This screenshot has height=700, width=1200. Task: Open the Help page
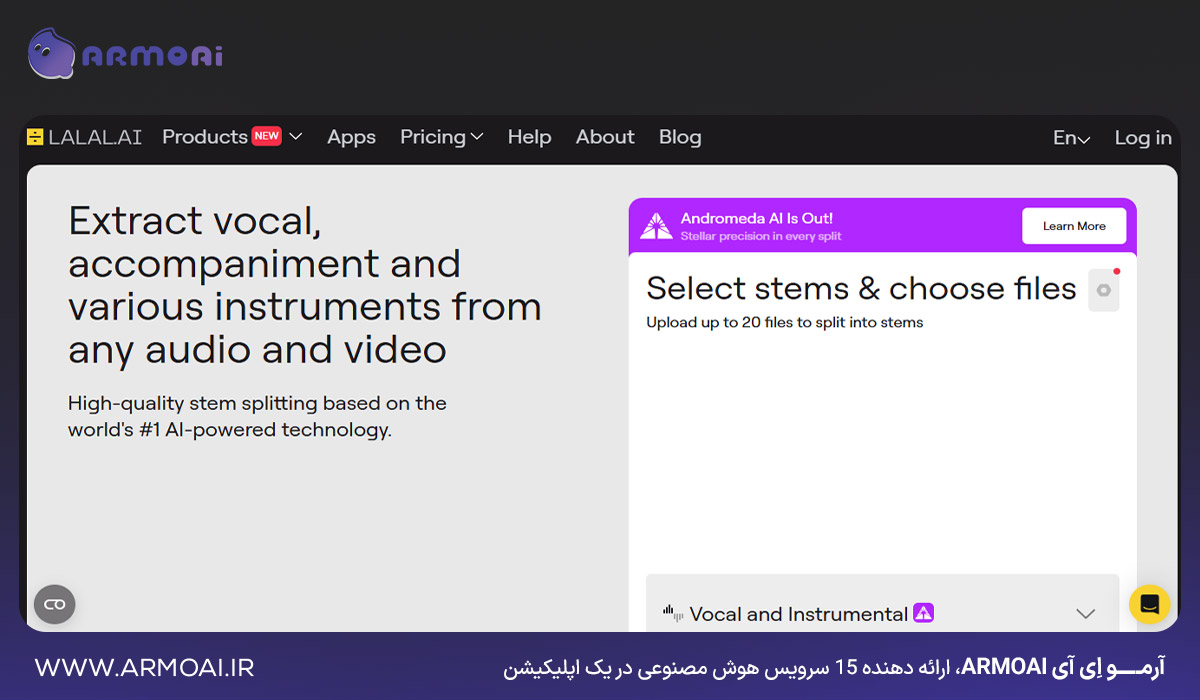[x=529, y=137]
